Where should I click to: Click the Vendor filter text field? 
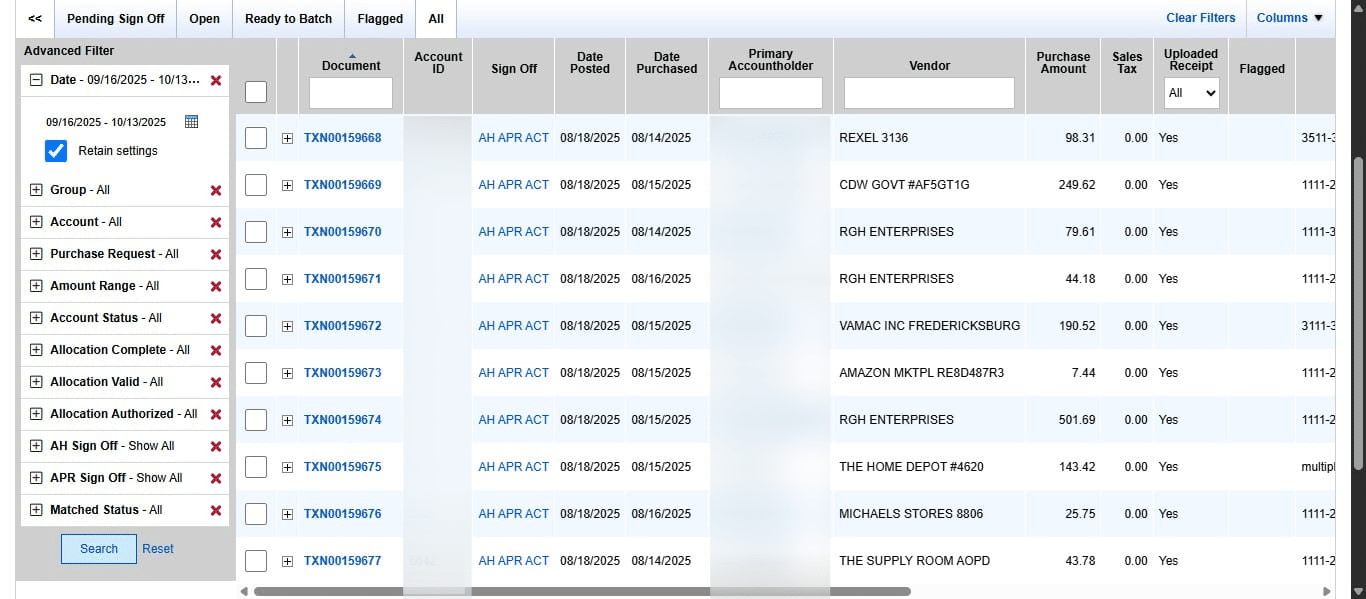(x=929, y=93)
